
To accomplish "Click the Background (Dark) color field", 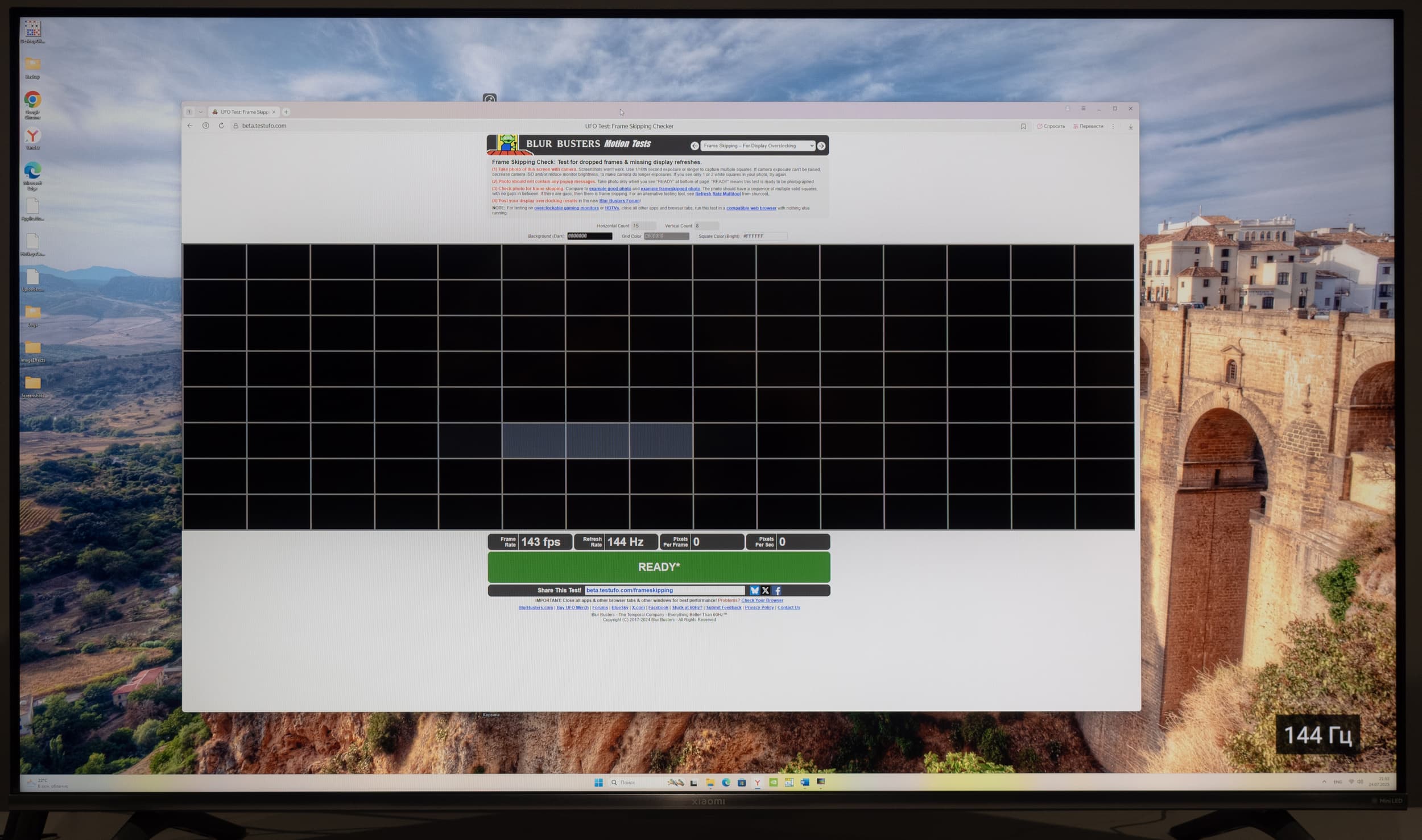I will point(589,236).
